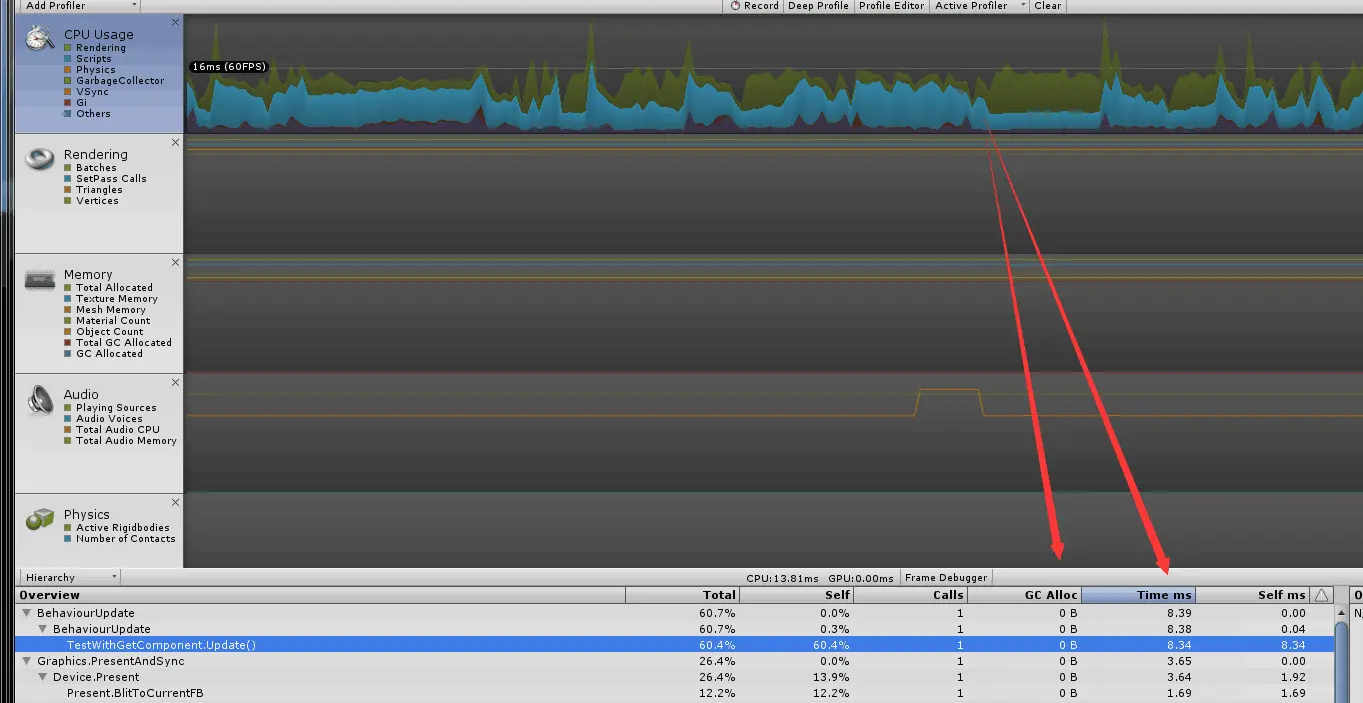
Task: Select the Present.BlitToCurrentFB row
Action: (x=675, y=693)
